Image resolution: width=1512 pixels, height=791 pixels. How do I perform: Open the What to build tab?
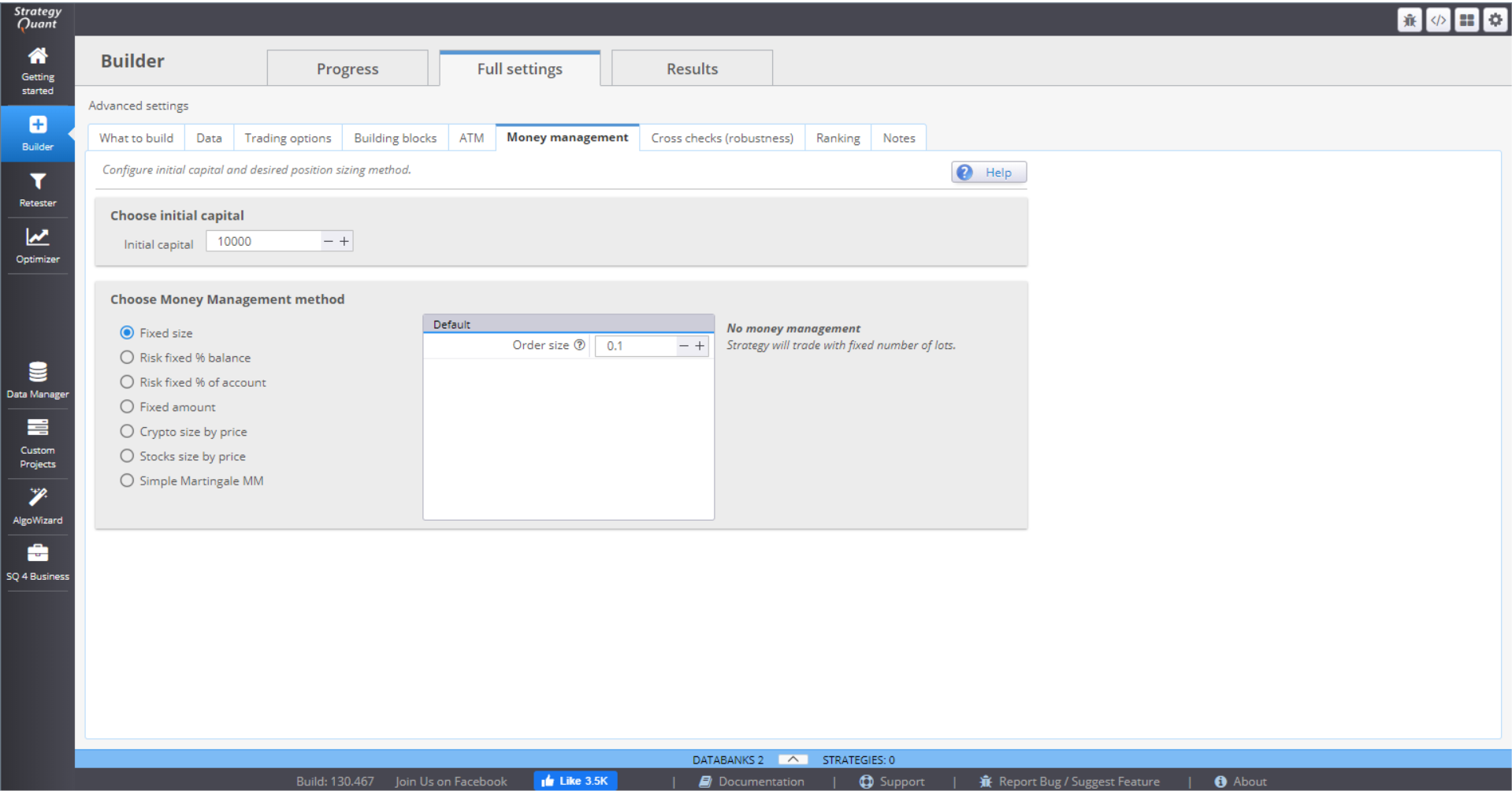[136, 138]
